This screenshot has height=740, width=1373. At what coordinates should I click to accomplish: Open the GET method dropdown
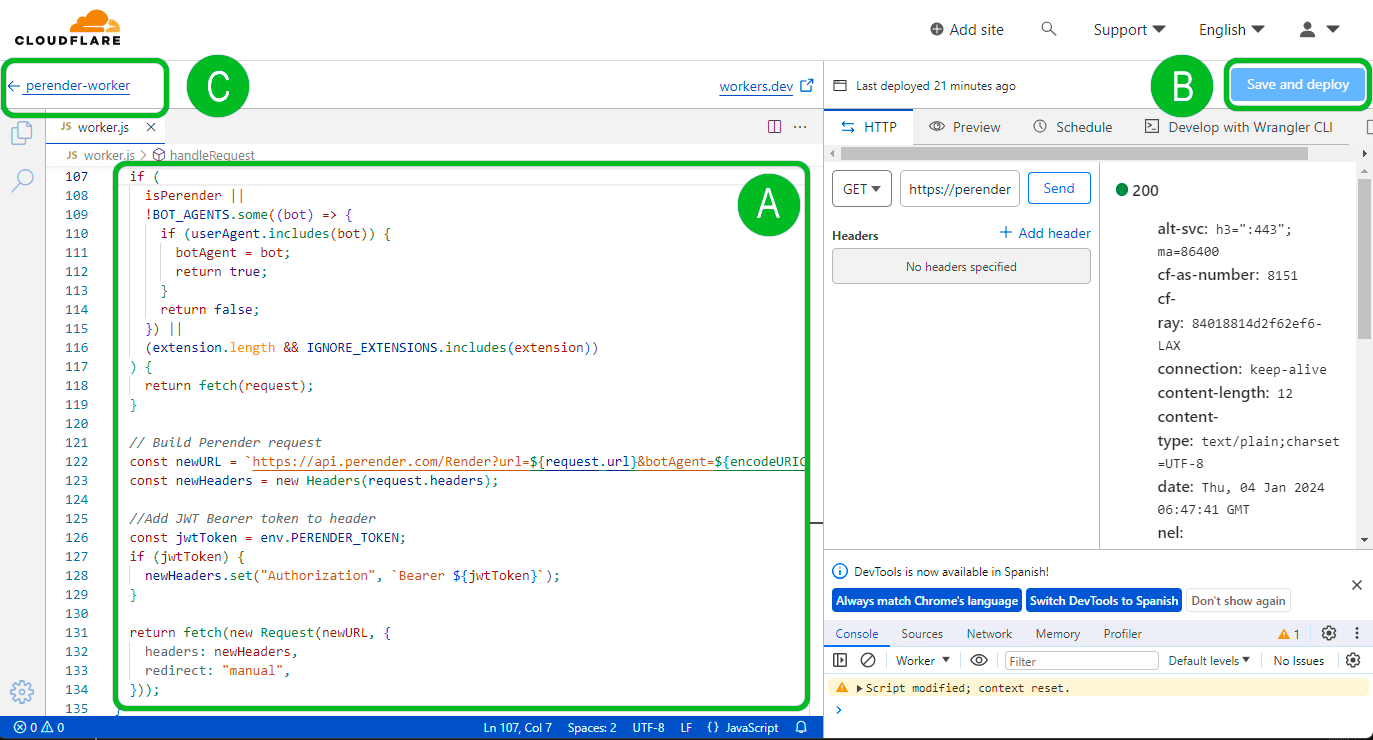click(x=862, y=188)
